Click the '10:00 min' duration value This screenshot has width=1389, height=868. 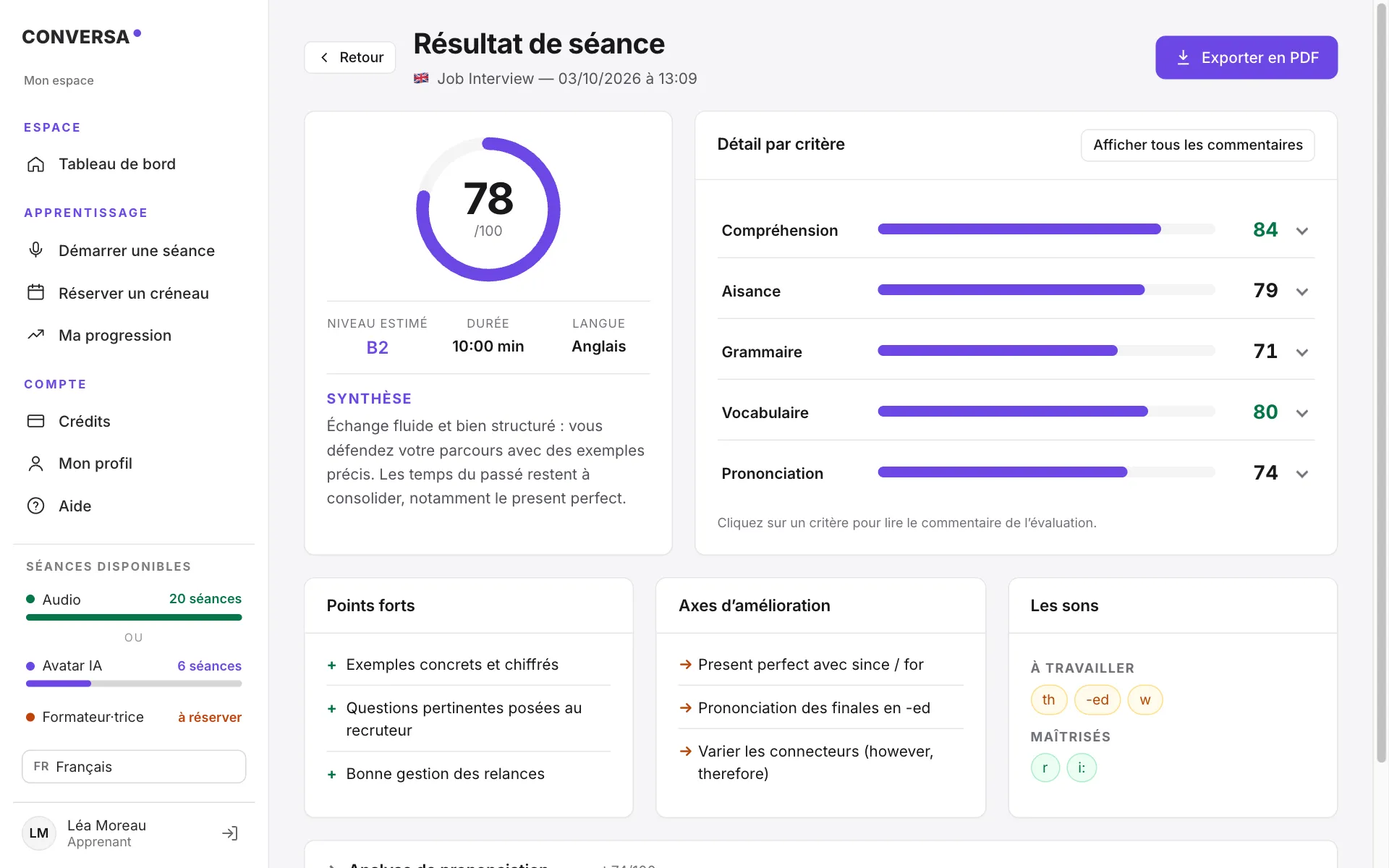tap(488, 346)
